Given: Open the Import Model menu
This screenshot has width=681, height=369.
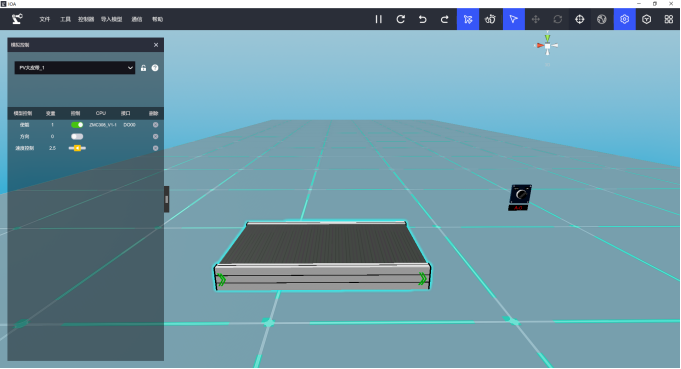Looking at the screenshot, I should tap(112, 19).
